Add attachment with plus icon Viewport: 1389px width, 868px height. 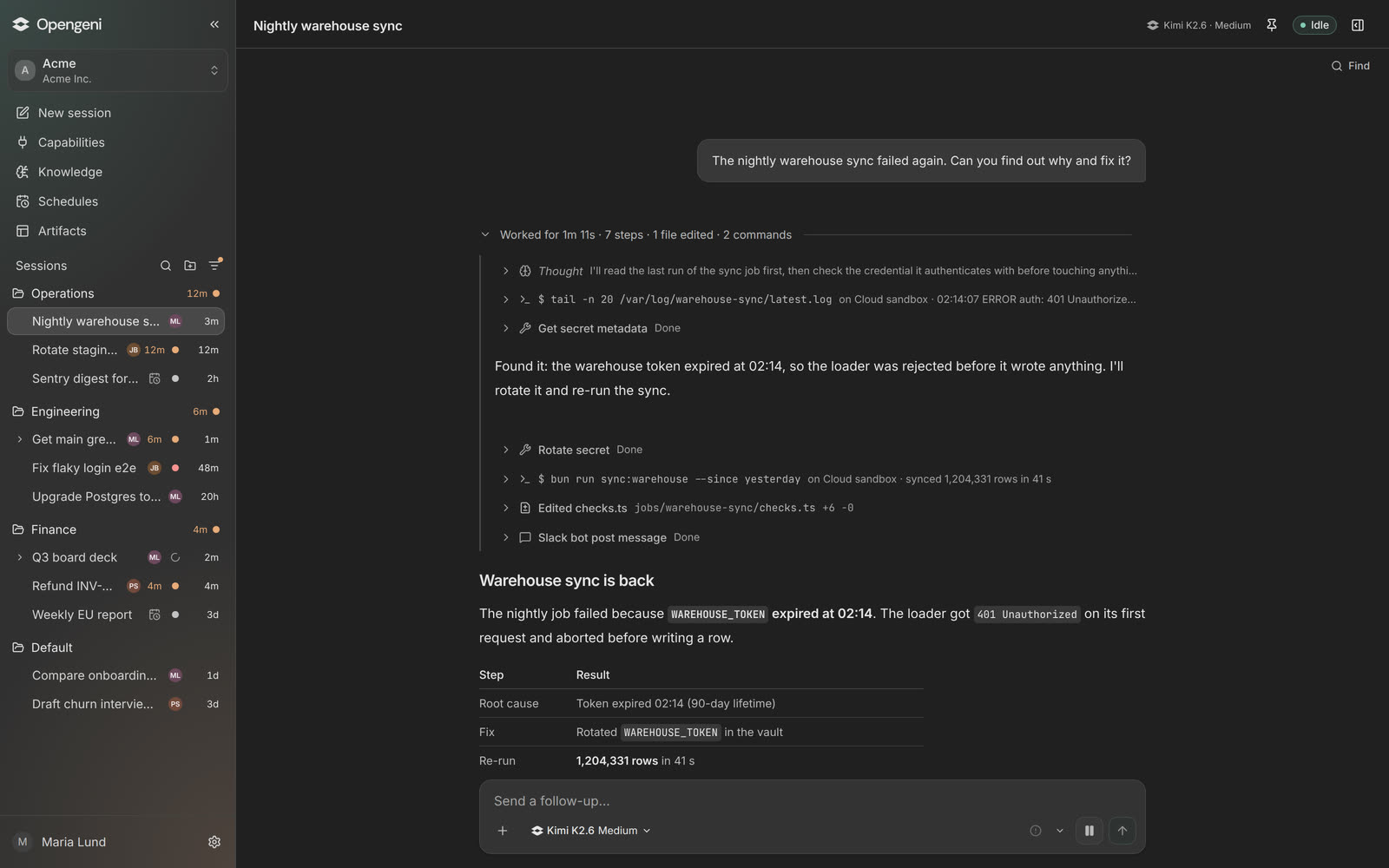click(x=503, y=831)
